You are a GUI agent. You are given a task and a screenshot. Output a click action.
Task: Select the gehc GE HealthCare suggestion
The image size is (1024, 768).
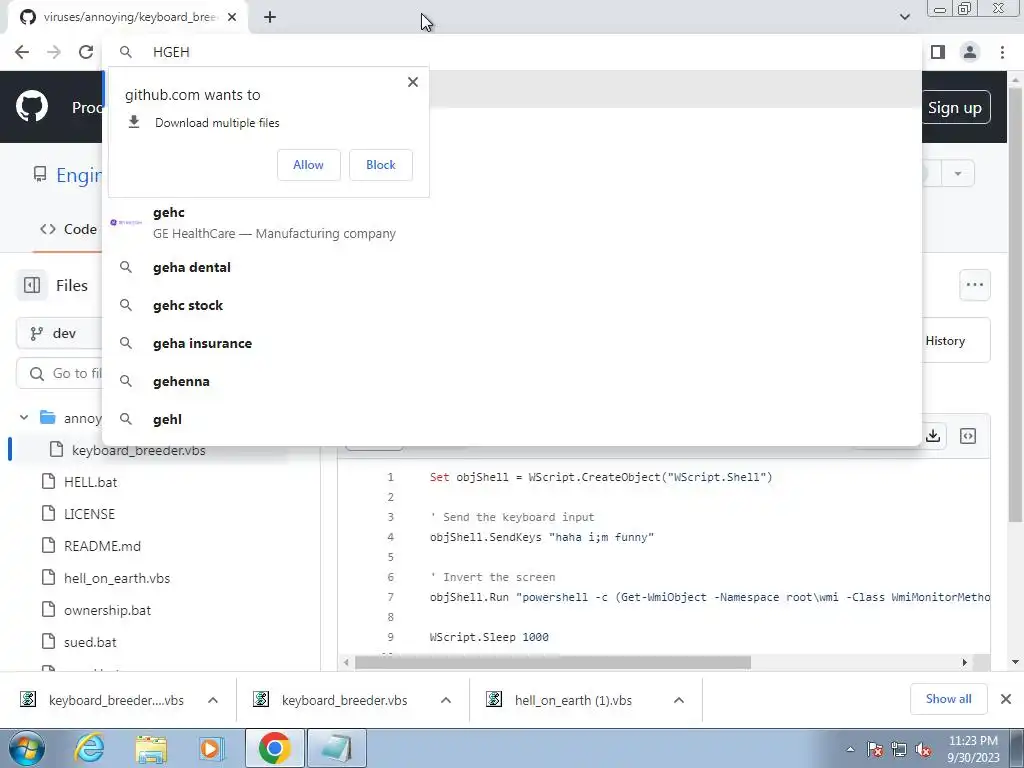pyautogui.click(x=512, y=223)
